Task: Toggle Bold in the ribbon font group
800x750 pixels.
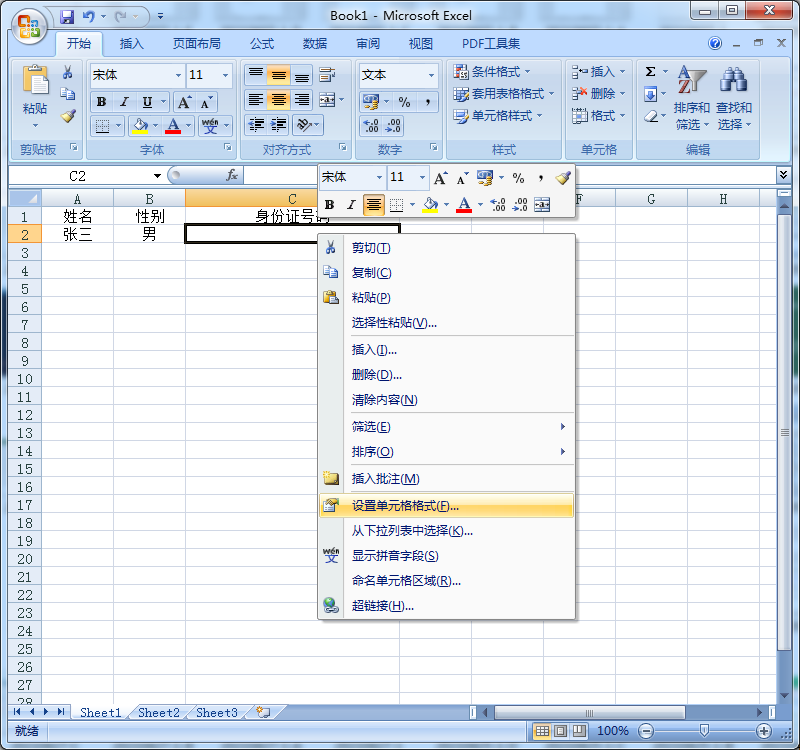Action: [102, 102]
